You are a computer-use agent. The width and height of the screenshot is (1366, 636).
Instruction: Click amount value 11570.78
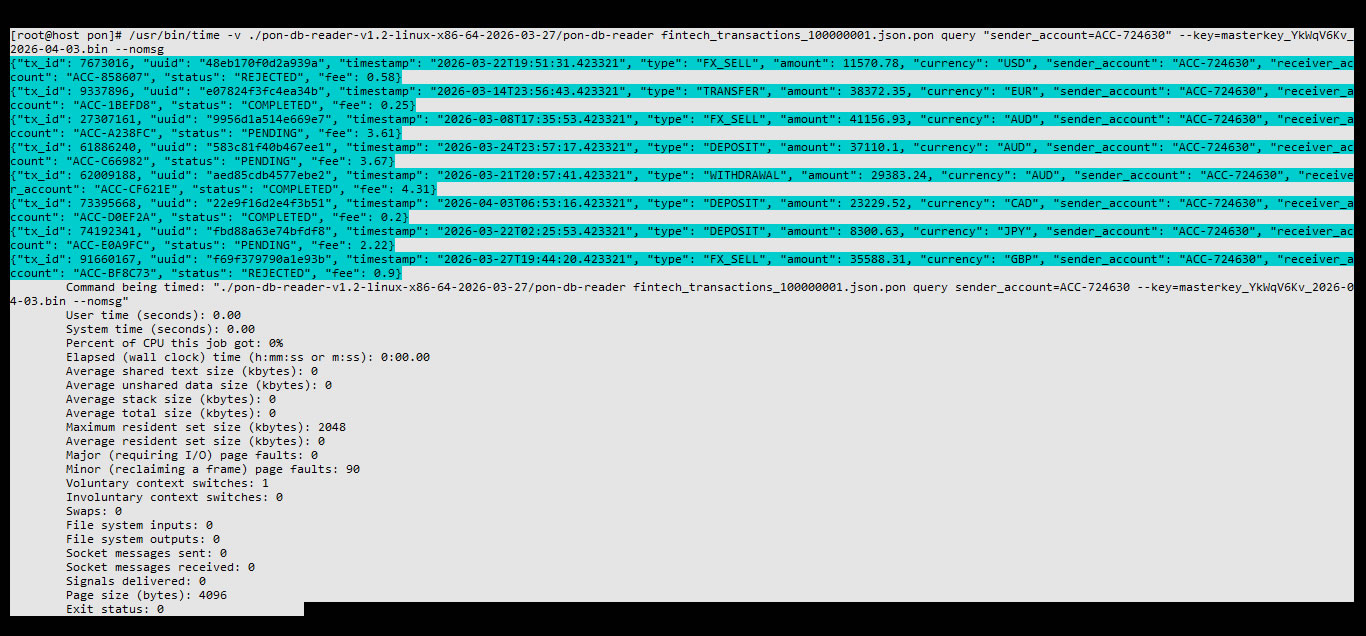coord(871,63)
